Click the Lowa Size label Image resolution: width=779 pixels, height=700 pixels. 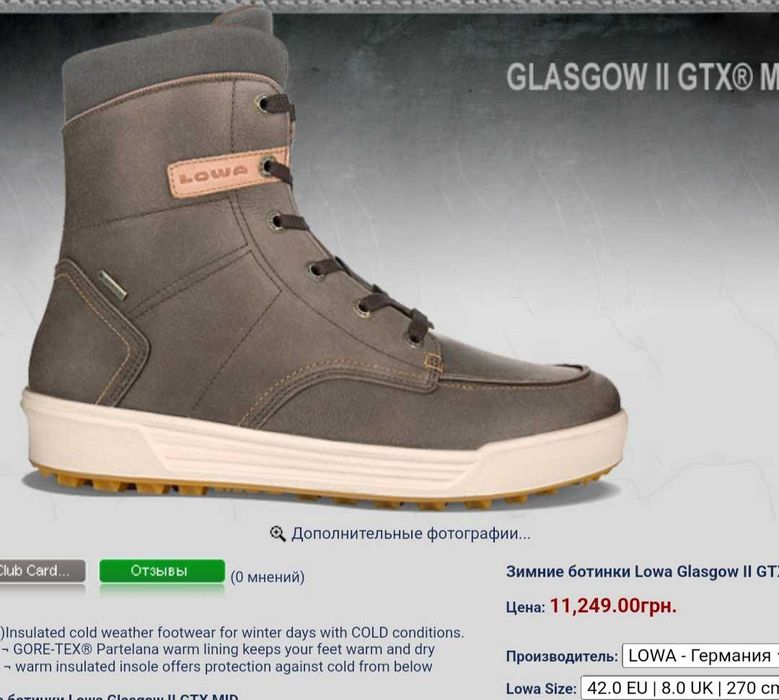(x=541, y=690)
